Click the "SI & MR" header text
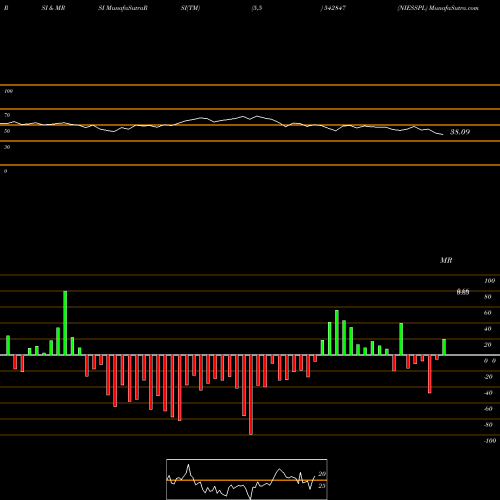The width and height of the screenshot is (500, 500). point(53,8)
